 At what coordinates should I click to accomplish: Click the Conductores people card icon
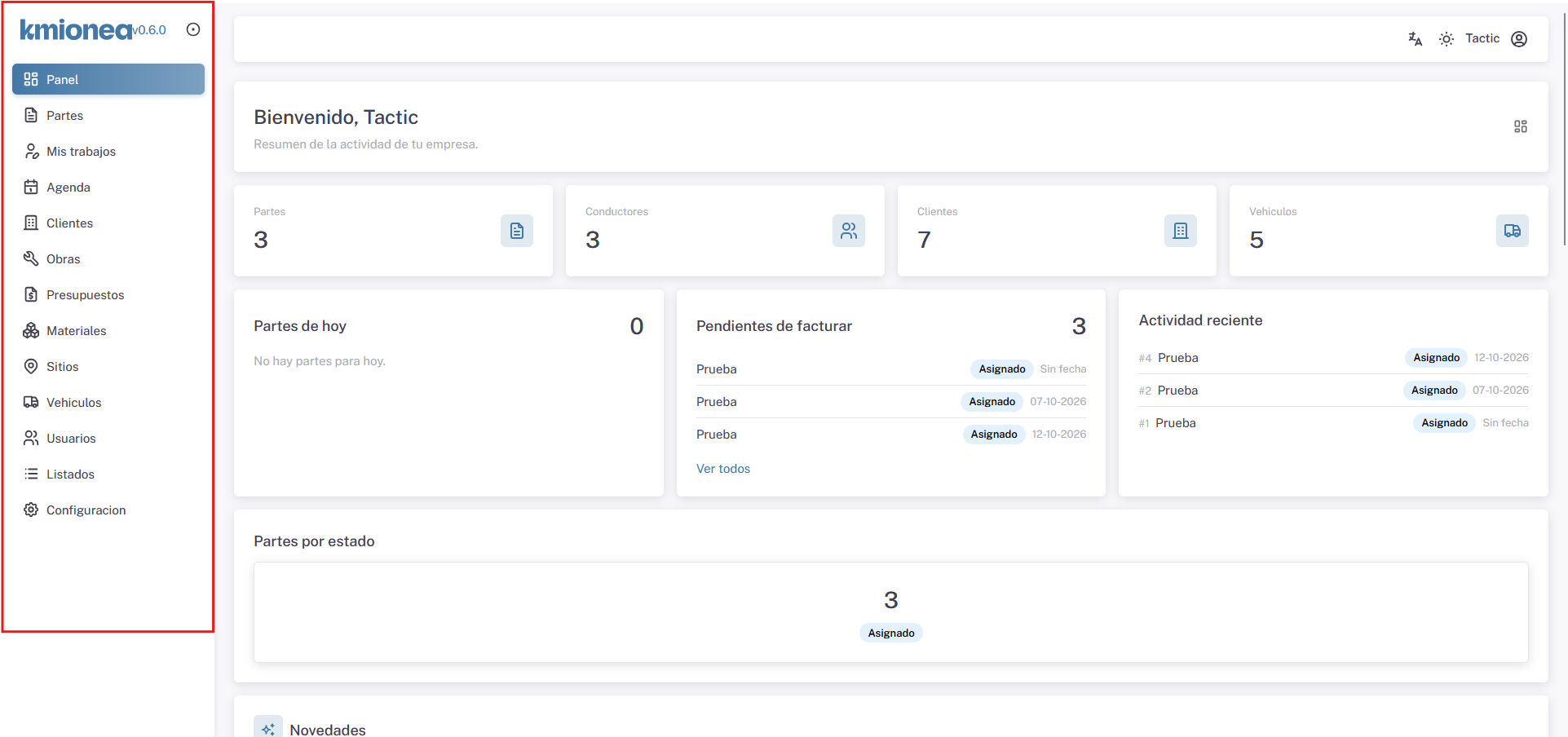(849, 231)
